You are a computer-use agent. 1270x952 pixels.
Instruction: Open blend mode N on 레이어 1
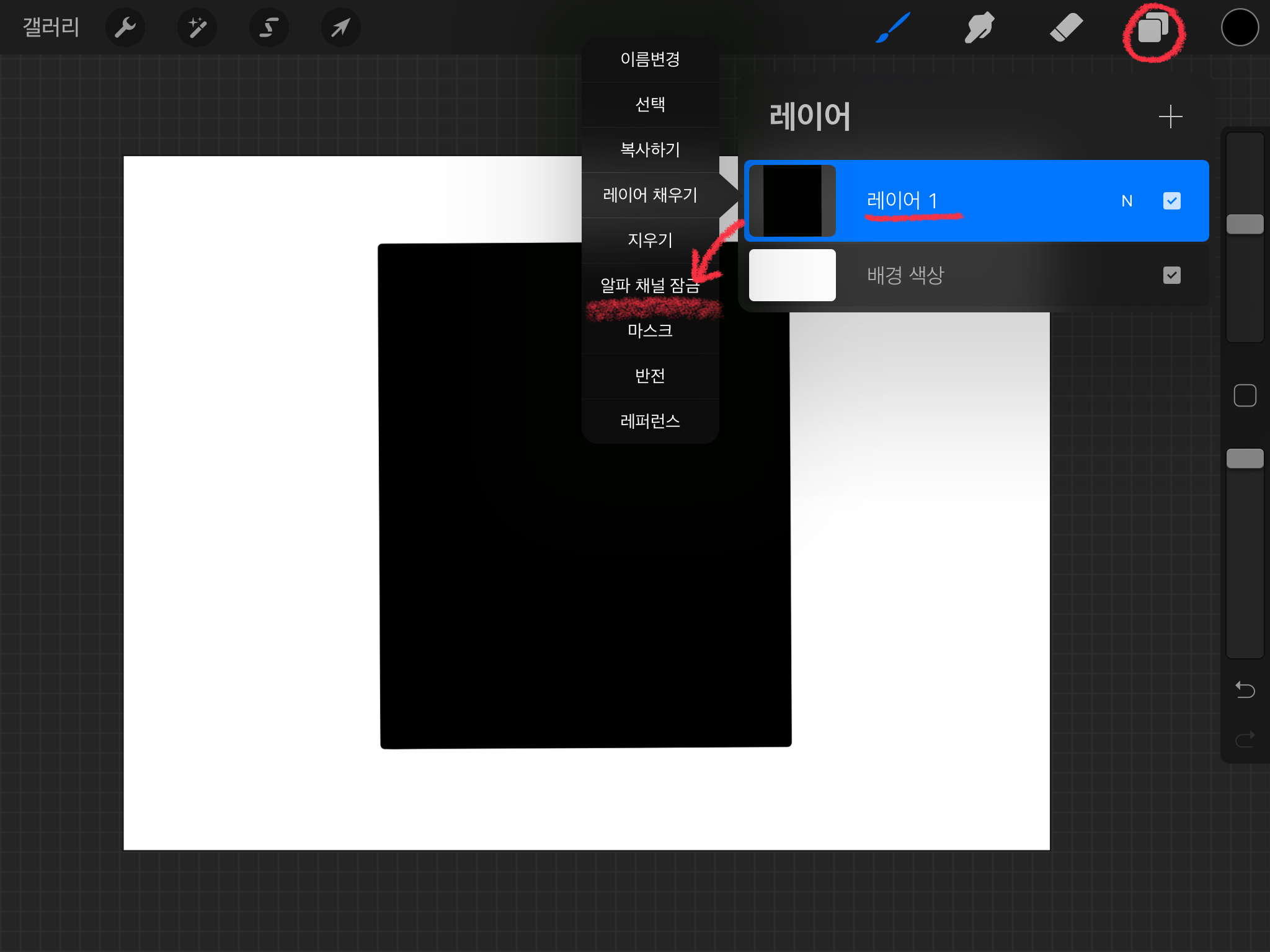coord(1127,201)
